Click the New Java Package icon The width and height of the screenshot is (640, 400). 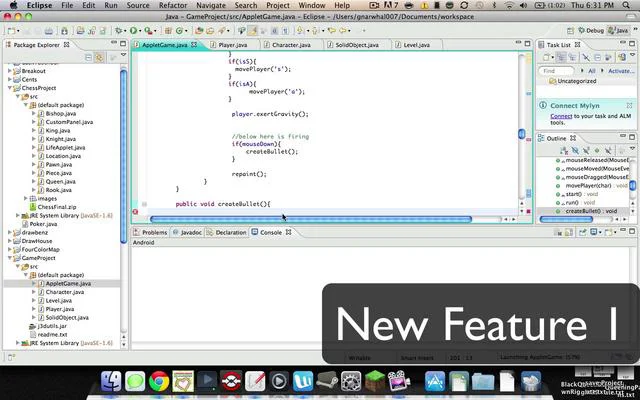(x=168, y=31)
